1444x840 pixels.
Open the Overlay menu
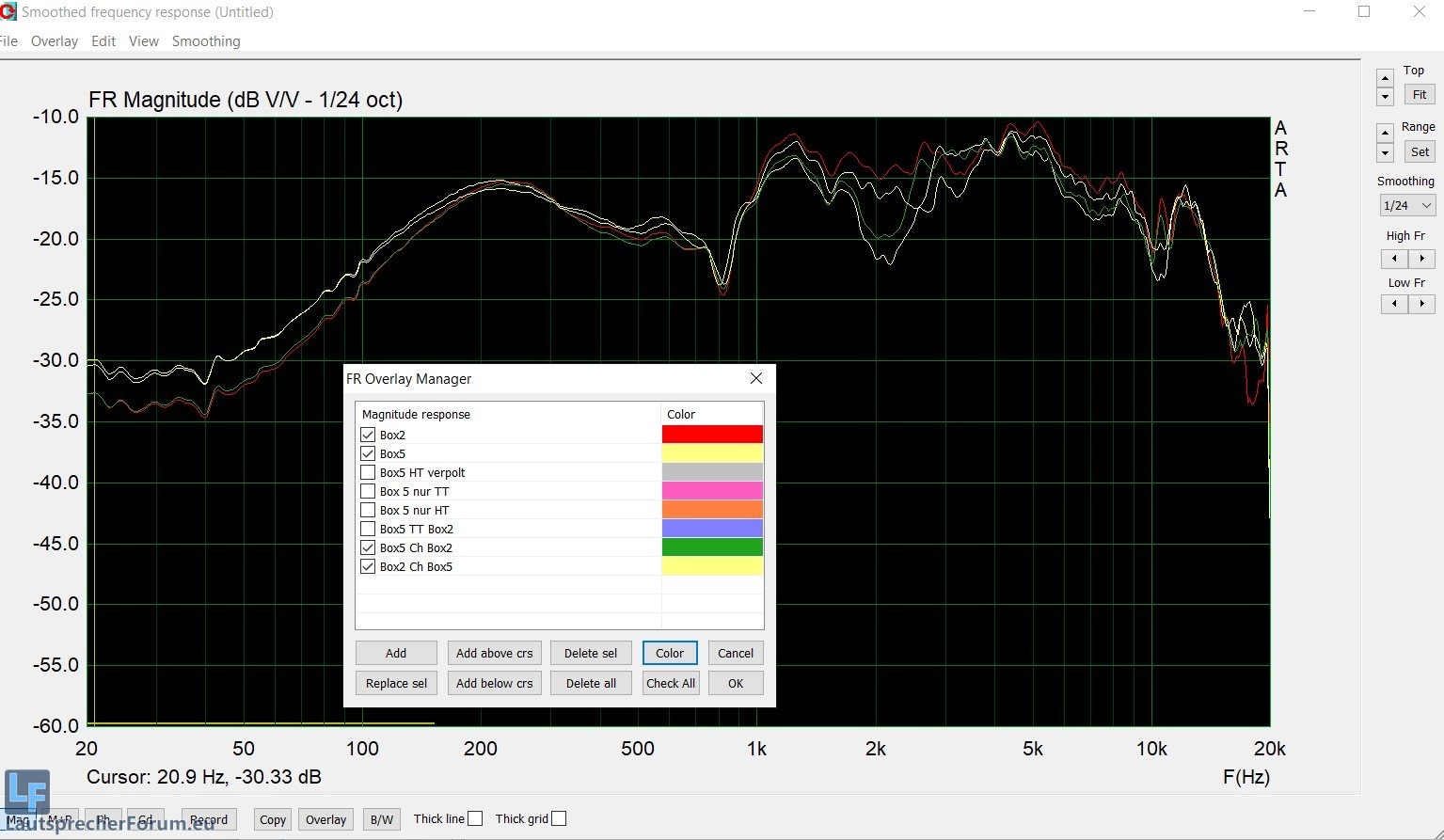(55, 41)
